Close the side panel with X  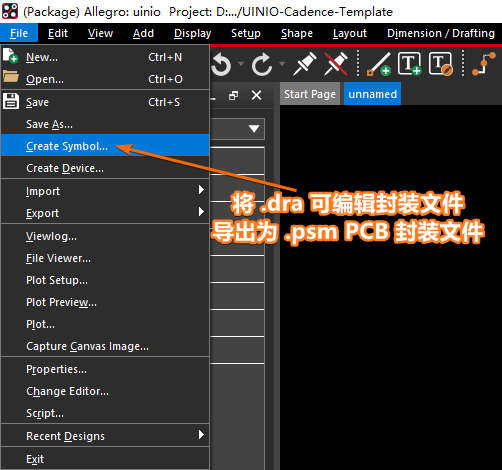point(256,95)
